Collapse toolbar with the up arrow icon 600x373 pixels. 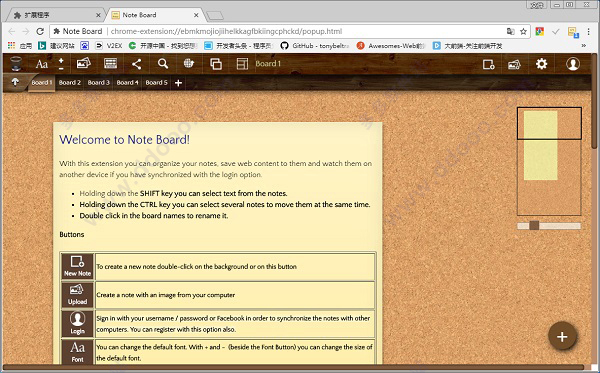pos(15,82)
